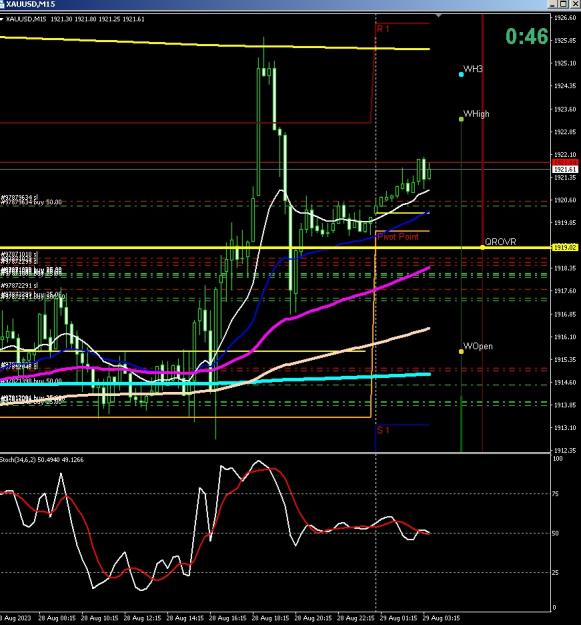This screenshot has width=581, height=625.
Task: Click the R1 resistance label
Action: click(x=383, y=29)
